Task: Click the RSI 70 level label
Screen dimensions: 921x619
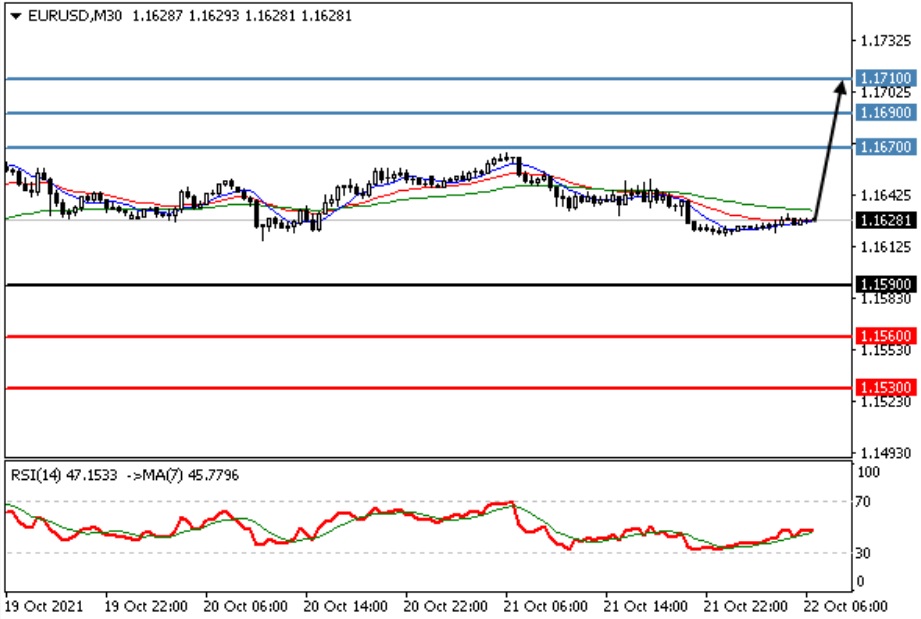Action: [x=863, y=502]
